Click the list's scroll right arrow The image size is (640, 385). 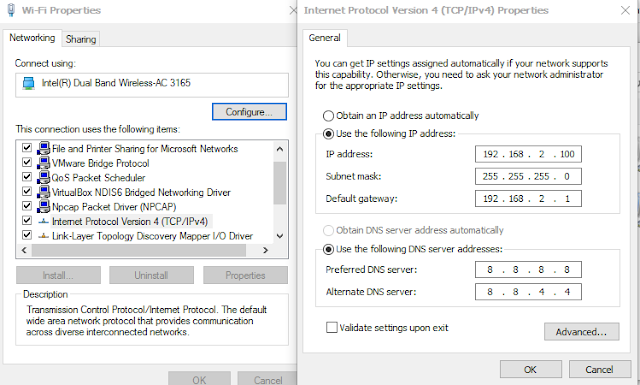265,250
